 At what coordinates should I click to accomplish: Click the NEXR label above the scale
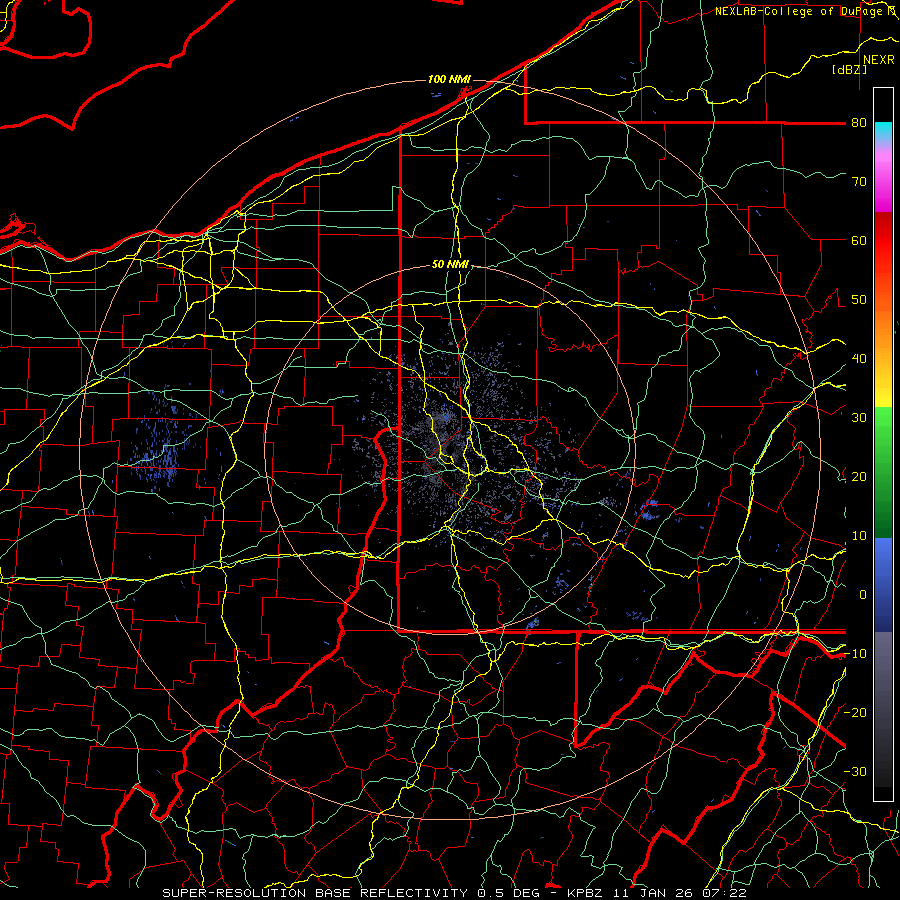click(x=878, y=60)
